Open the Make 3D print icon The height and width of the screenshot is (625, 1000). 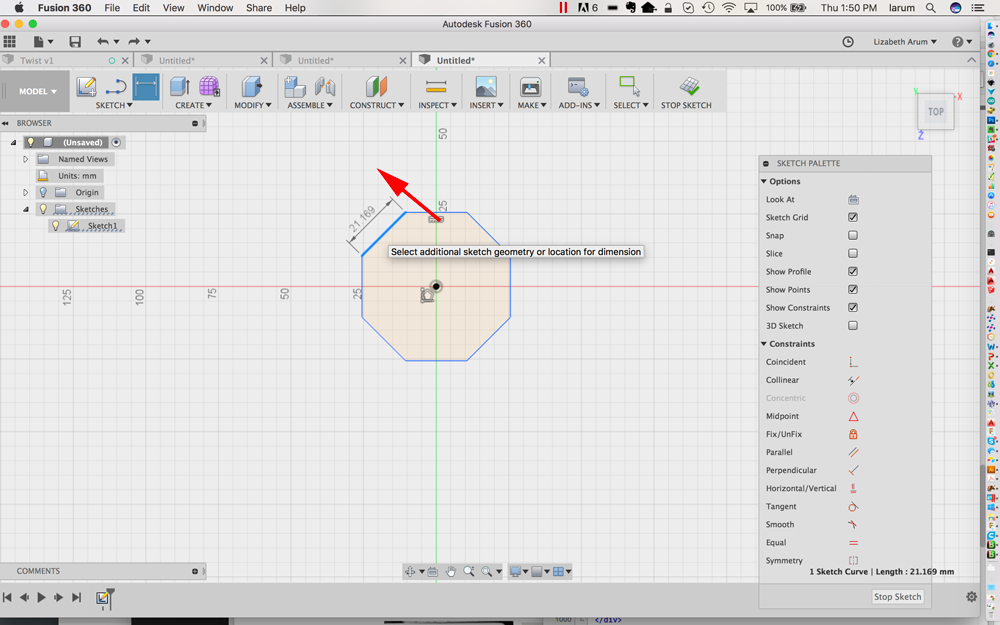point(531,87)
